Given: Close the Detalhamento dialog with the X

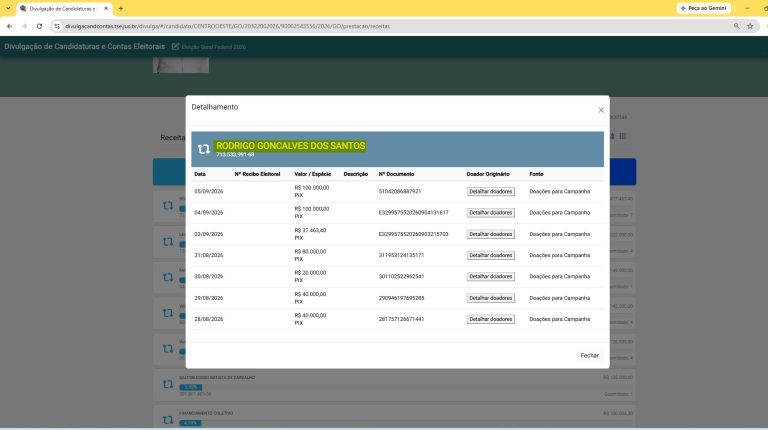Looking at the screenshot, I should click(601, 110).
